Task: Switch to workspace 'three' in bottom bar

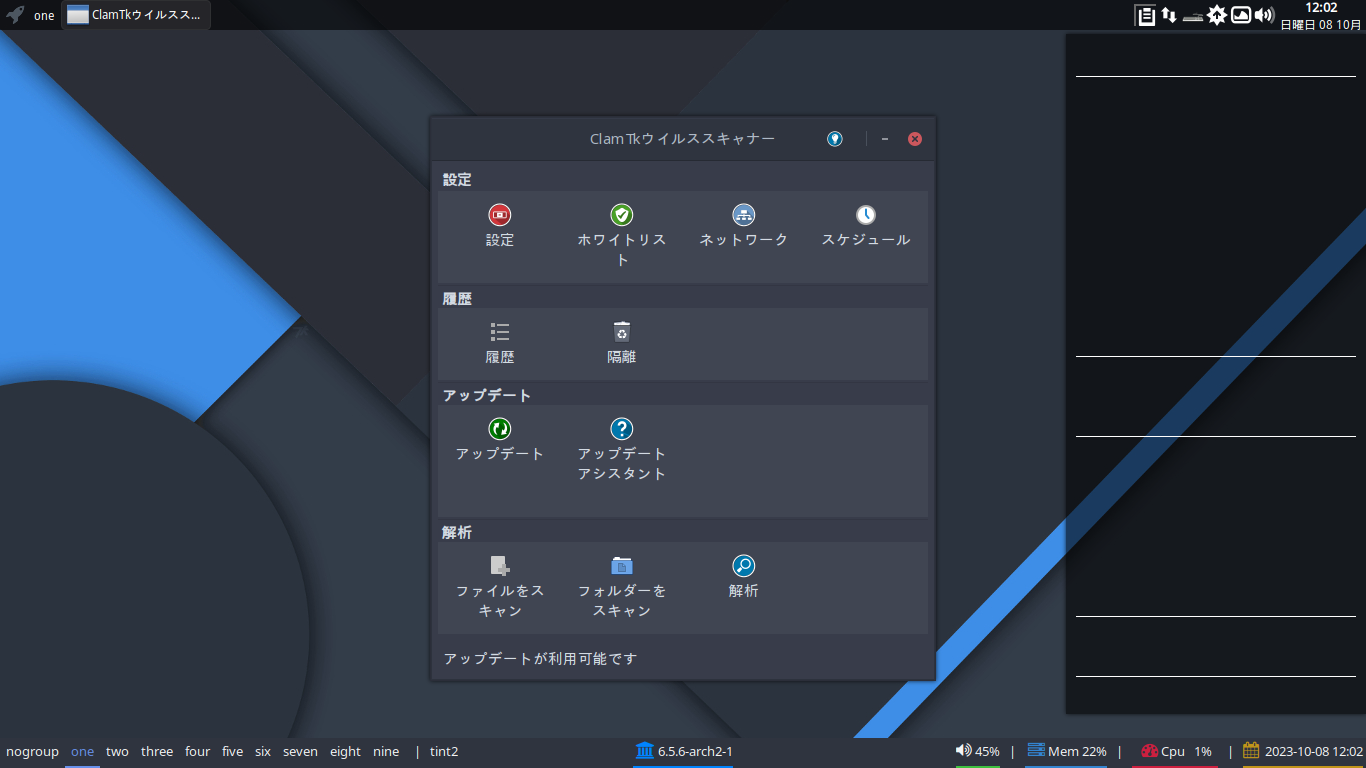Action: pyautogui.click(x=157, y=752)
